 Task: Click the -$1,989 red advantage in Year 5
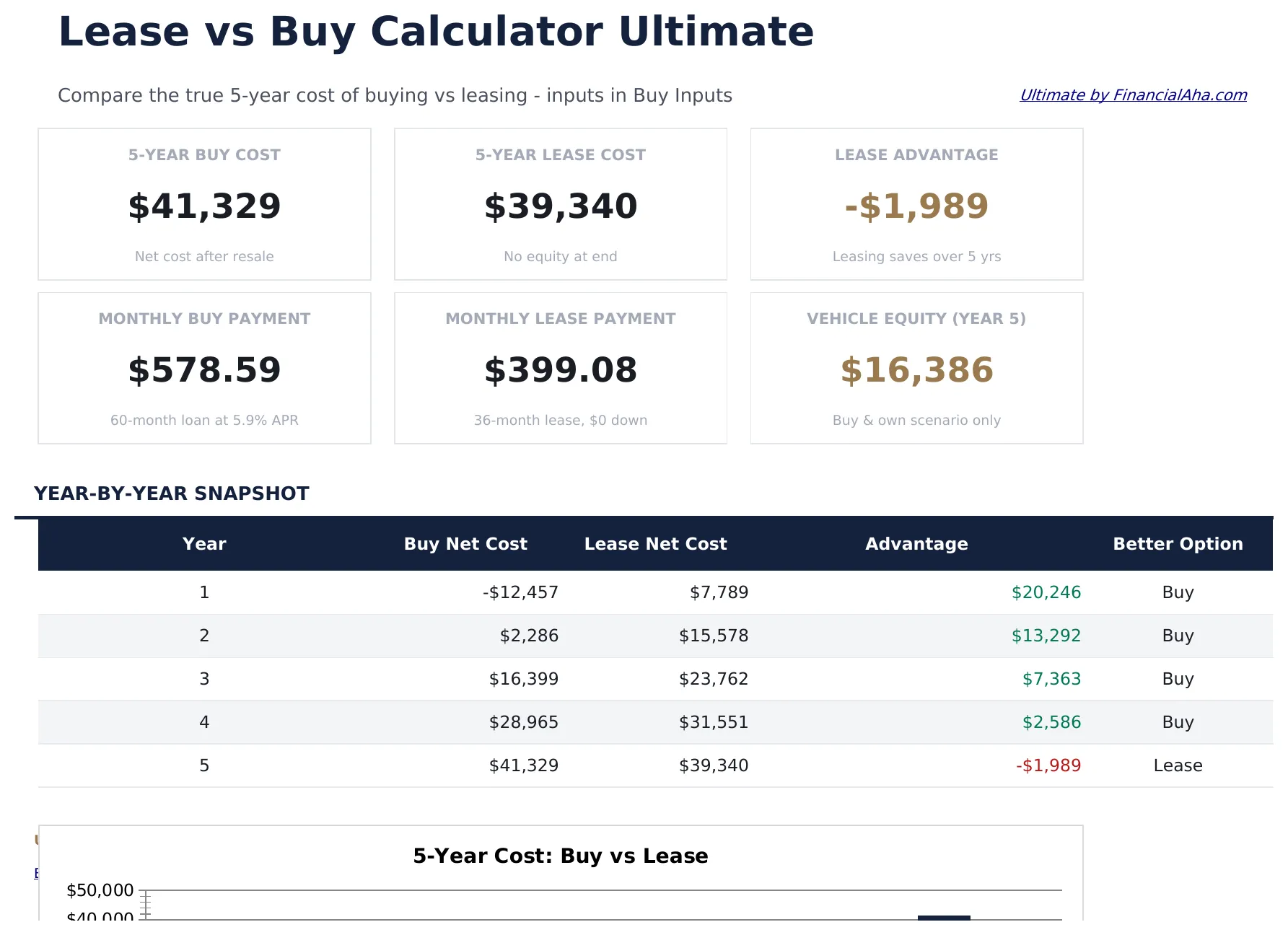1048,765
